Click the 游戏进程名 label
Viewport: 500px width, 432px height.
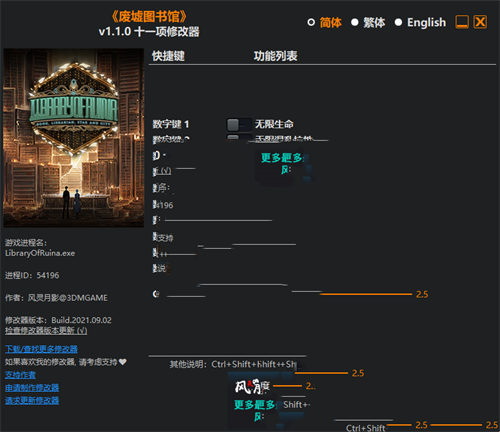pyautogui.click(x=26, y=243)
